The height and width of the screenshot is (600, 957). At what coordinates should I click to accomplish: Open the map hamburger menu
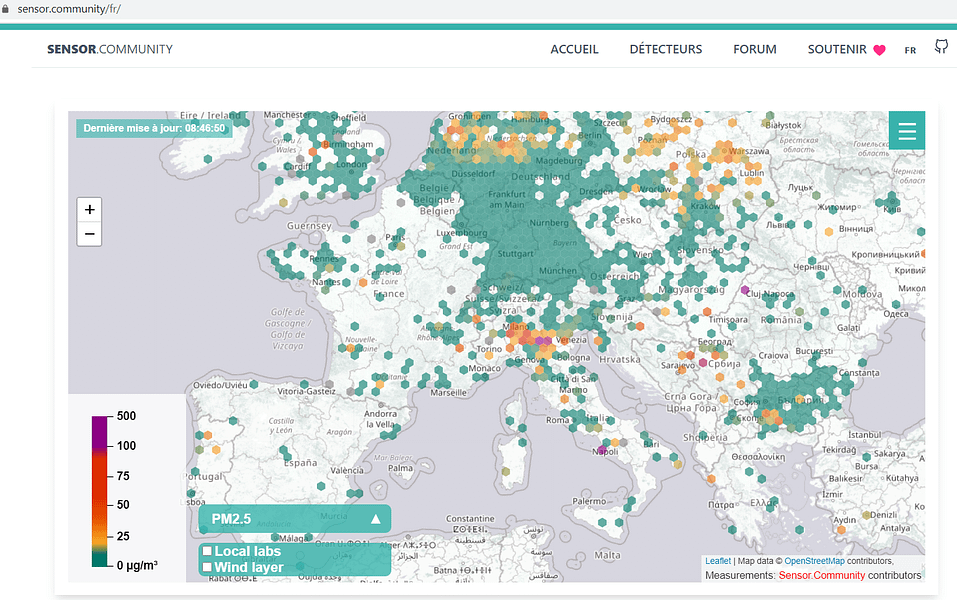[907, 130]
